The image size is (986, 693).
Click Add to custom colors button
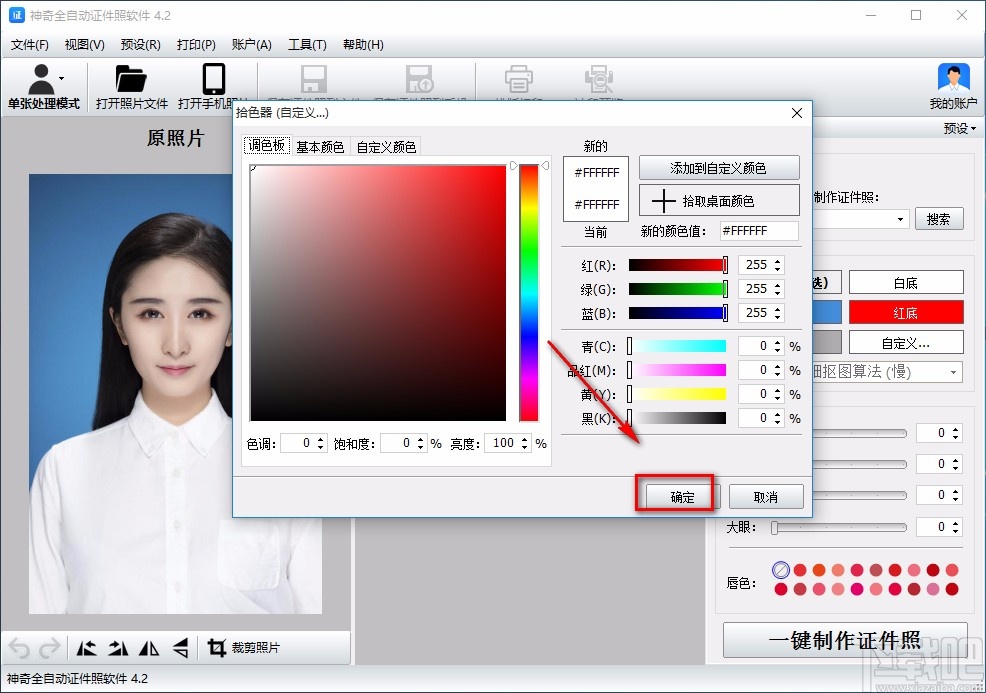[x=719, y=168]
